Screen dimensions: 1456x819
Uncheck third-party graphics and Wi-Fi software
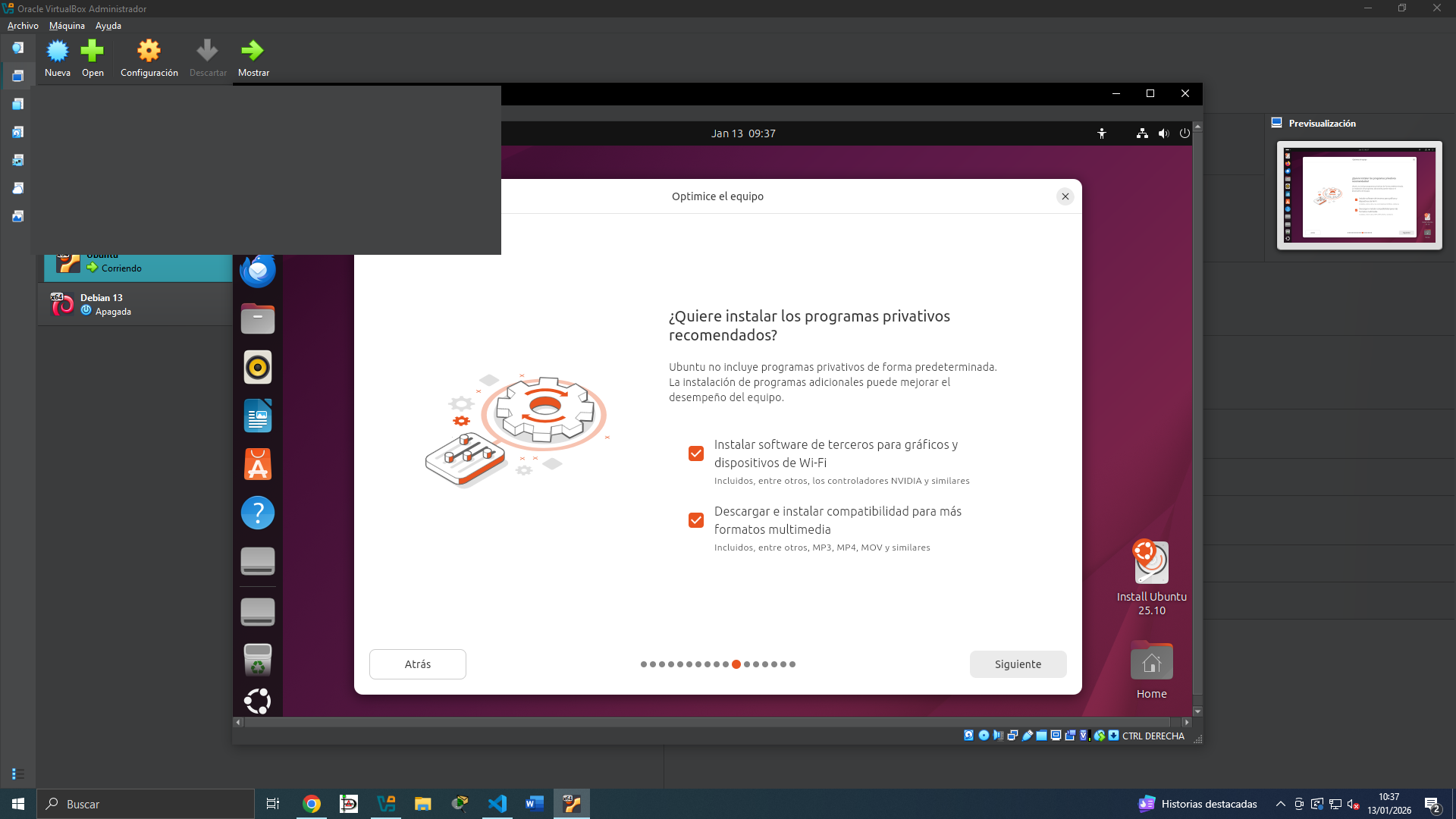click(696, 453)
